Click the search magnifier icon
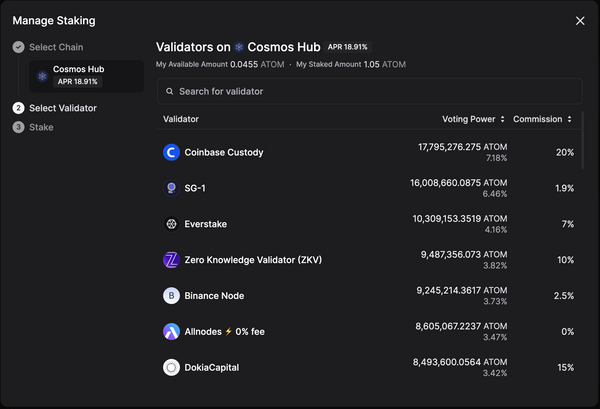Screen dimensions: 600x409 click(170, 91)
